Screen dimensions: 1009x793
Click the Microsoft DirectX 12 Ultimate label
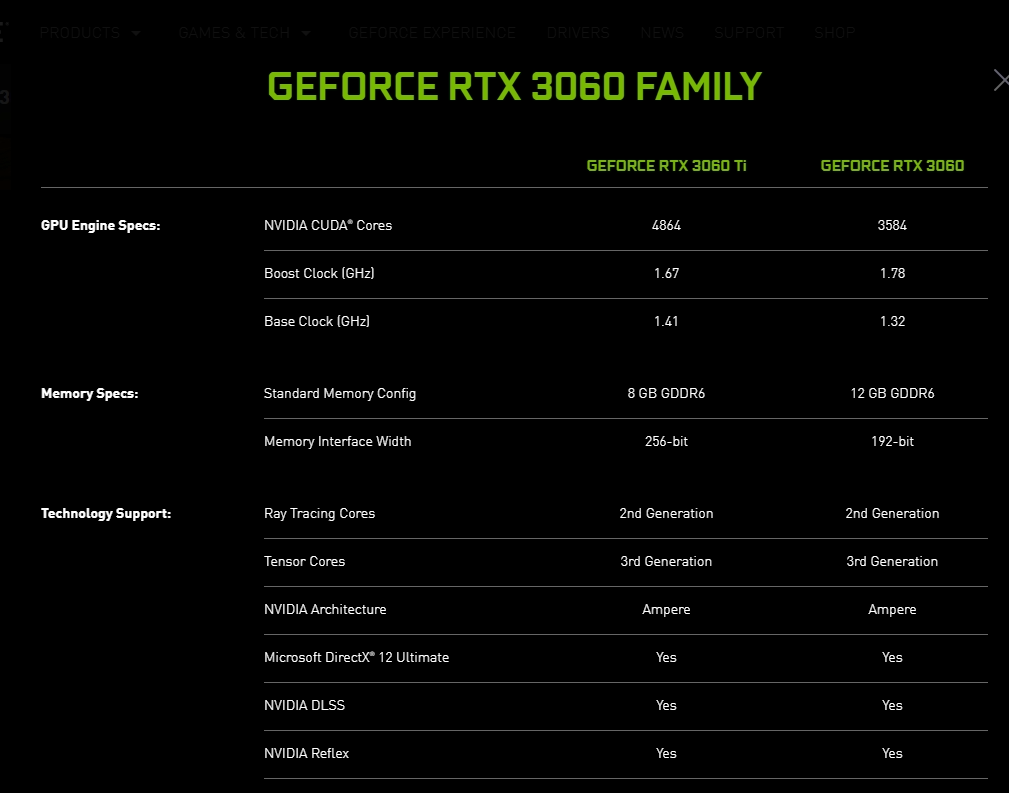click(x=356, y=657)
